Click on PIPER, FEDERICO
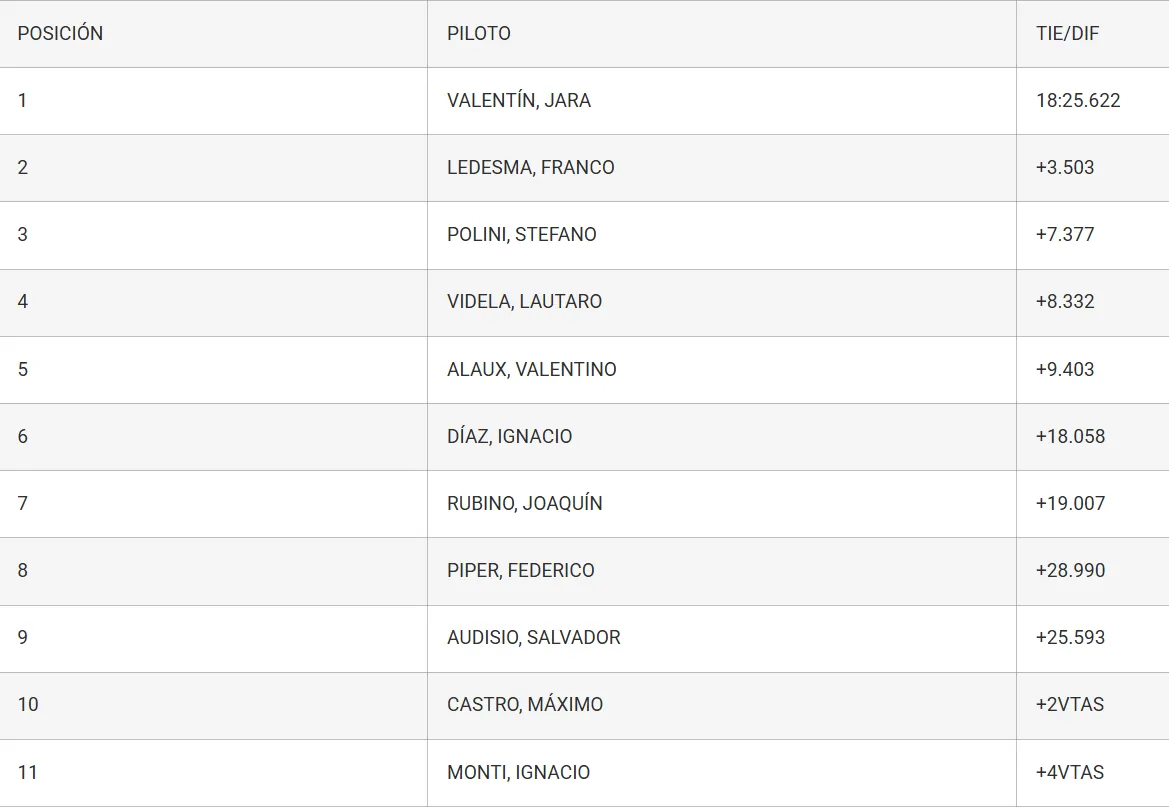 [x=521, y=570]
